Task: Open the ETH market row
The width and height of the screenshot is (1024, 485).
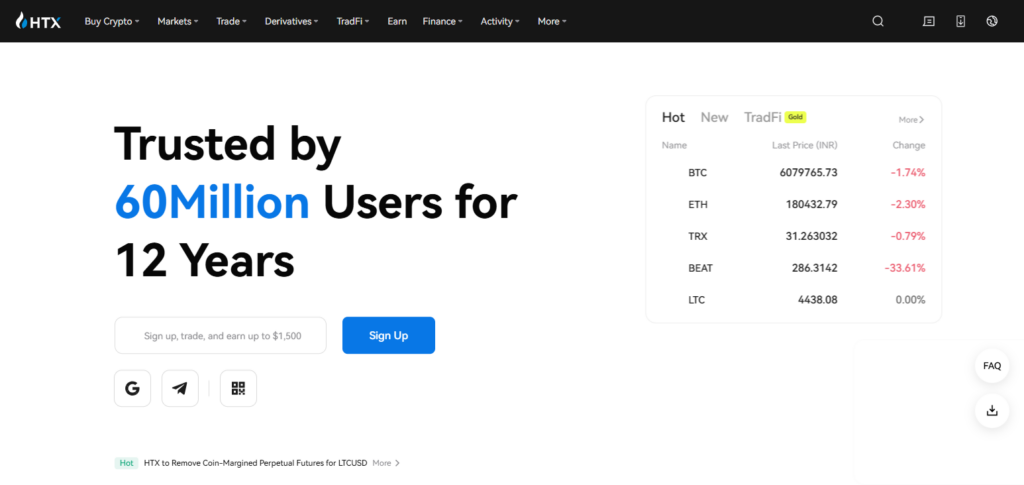Action: point(793,204)
